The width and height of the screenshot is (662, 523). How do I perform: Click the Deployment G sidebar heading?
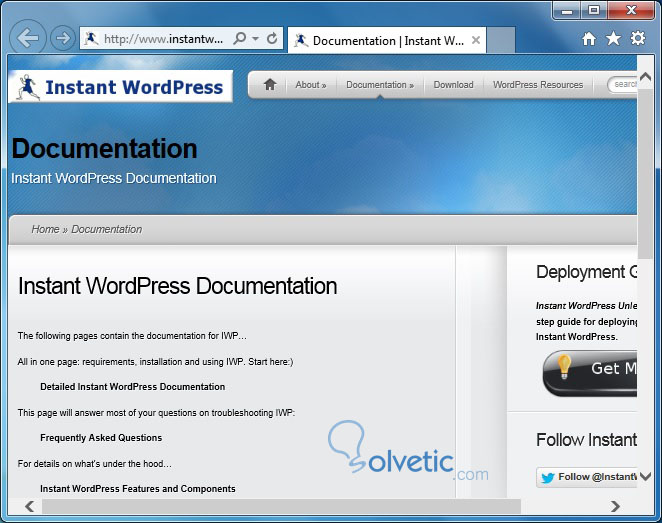point(587,272)
